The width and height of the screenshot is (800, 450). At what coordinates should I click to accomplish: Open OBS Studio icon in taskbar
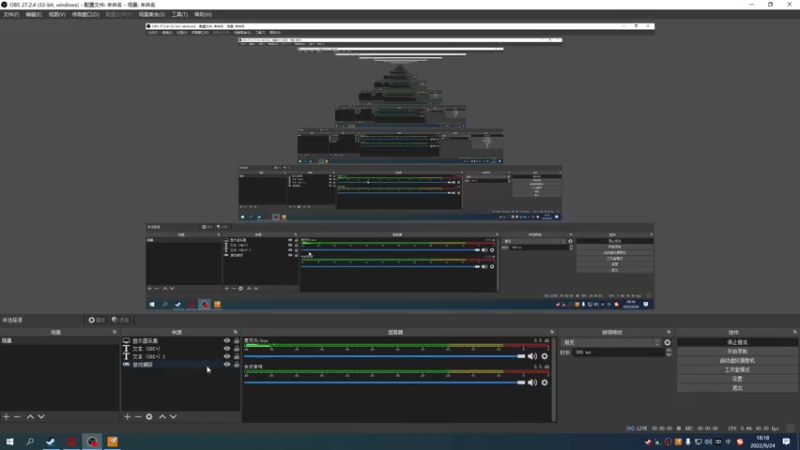click(x=92, y=441)
